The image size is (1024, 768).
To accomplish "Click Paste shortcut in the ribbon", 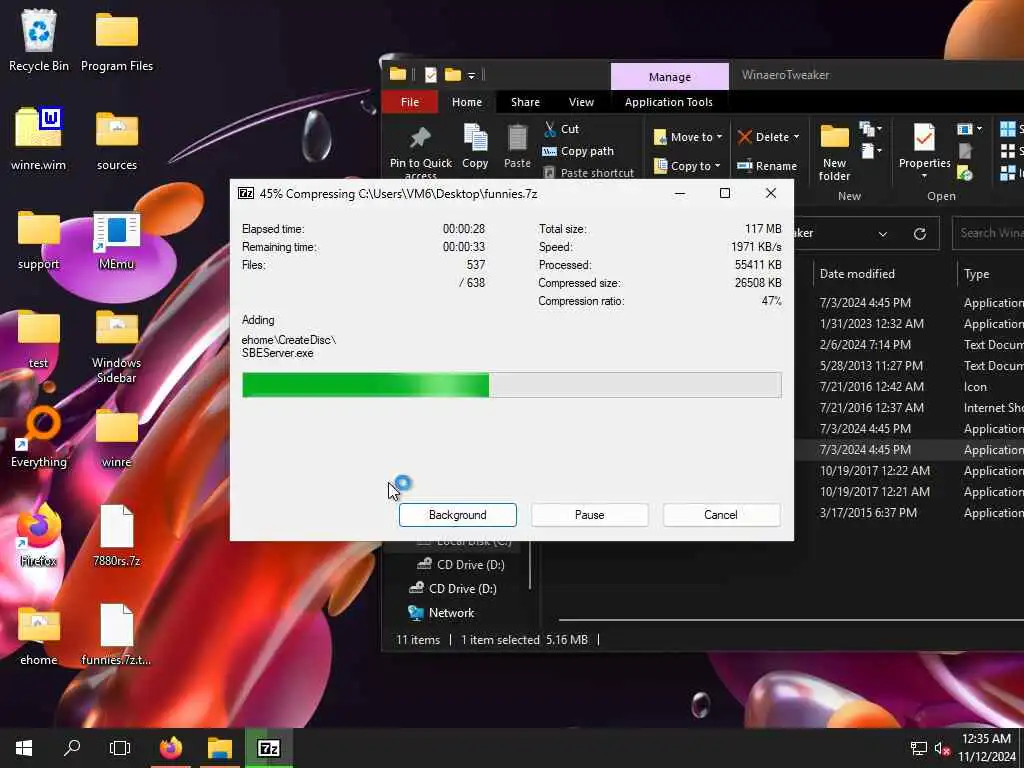I will tap(588, 173).
